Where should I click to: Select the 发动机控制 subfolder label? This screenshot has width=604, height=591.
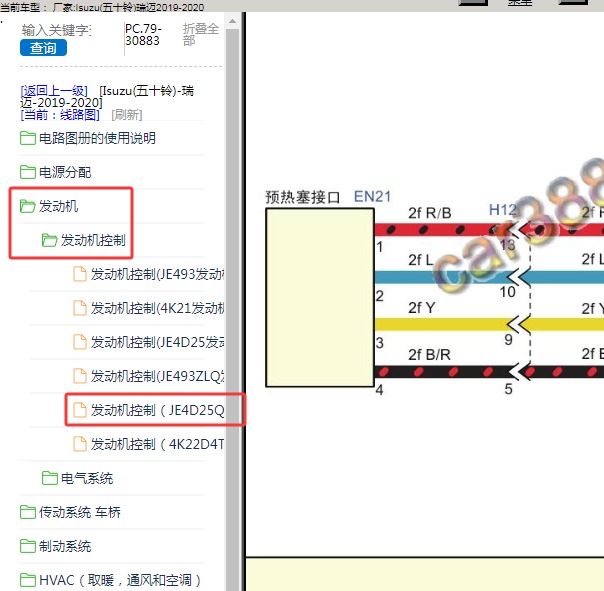tap(93, 240)
